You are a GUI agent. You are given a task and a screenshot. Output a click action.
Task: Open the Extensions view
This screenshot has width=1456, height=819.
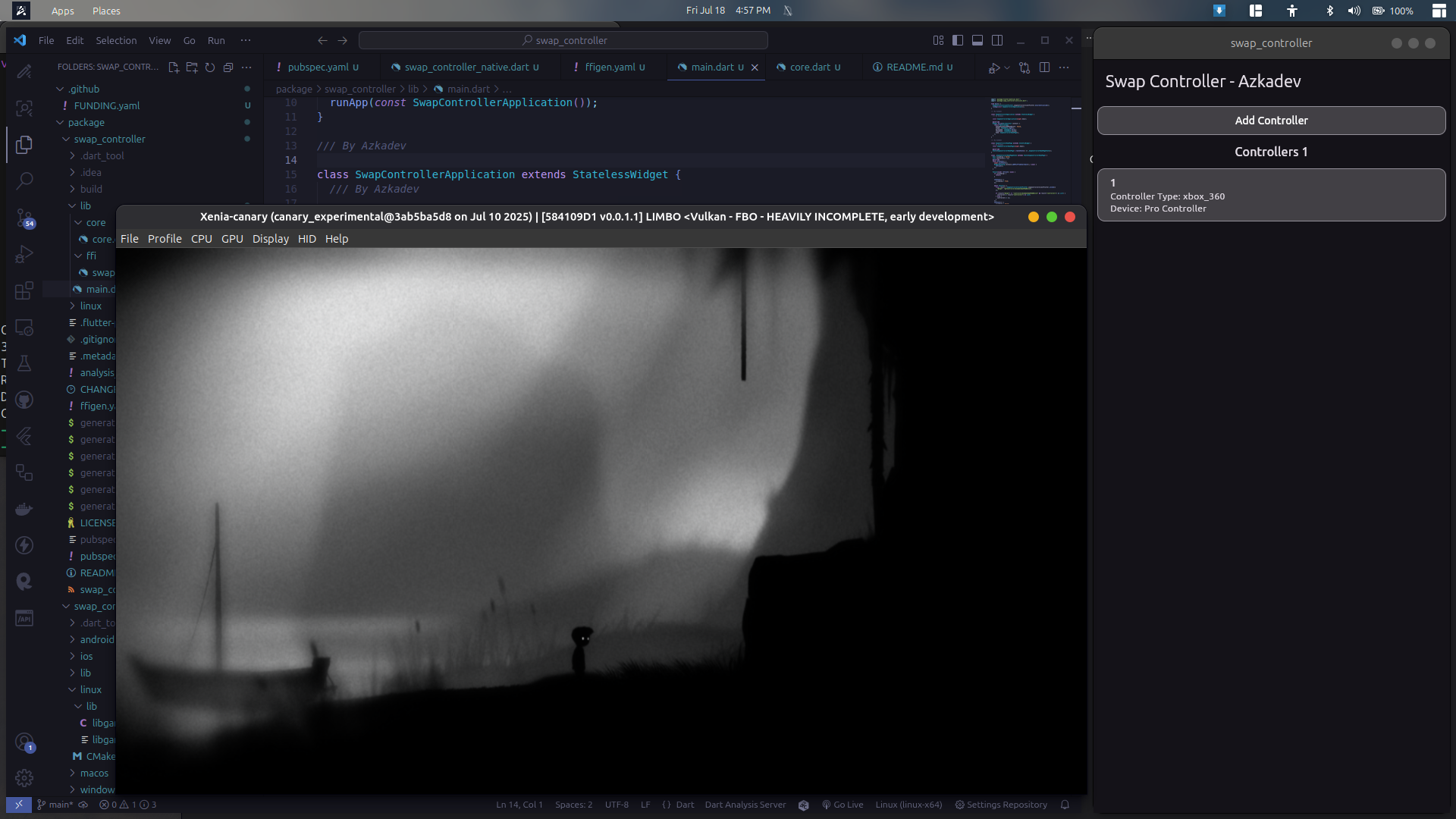[x=24, y=290]
